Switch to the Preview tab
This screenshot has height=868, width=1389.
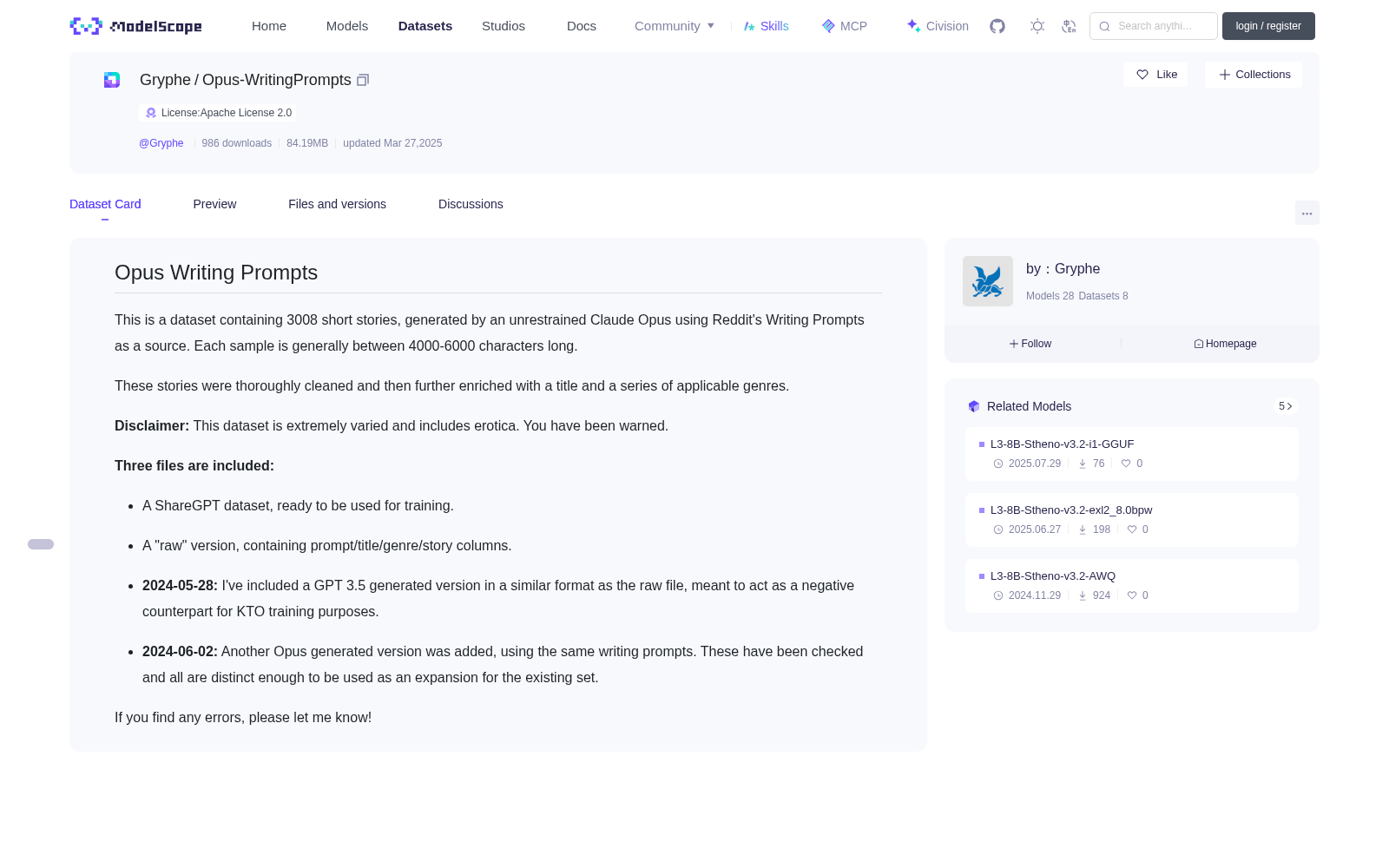[214, 204]
